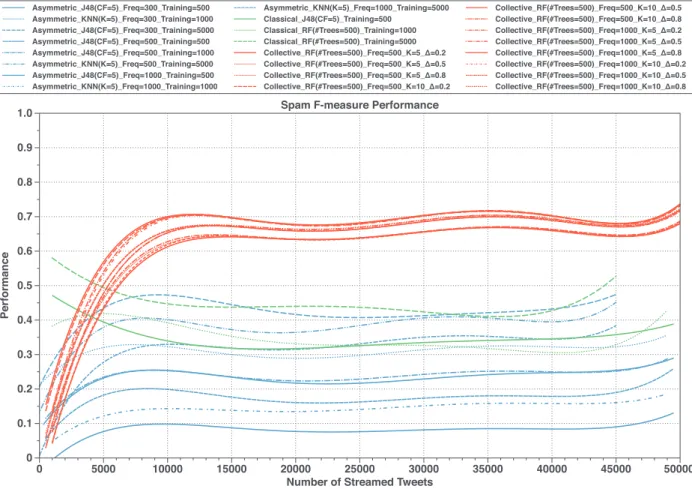Screen dimensions: 692x489
Task: Choose x-axis tick label 40000
Action: [x=552, y=469]
